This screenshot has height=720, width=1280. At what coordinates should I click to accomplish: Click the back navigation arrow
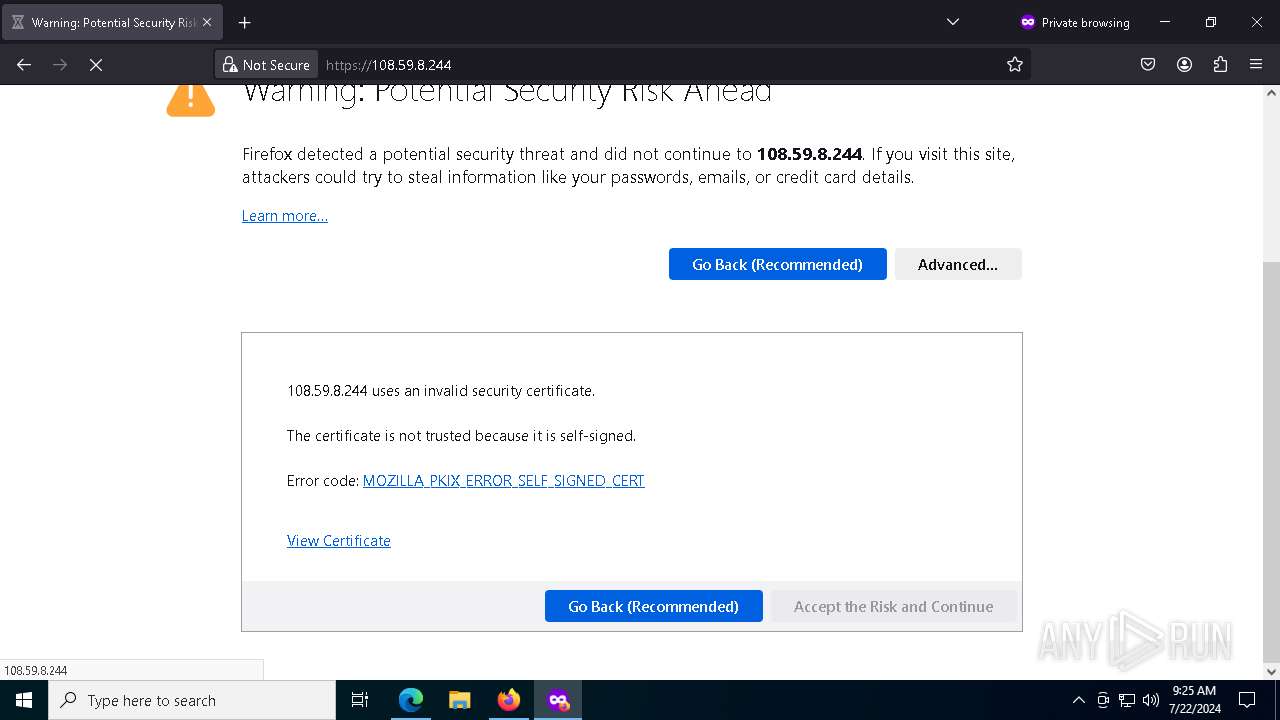click(24, 64)
